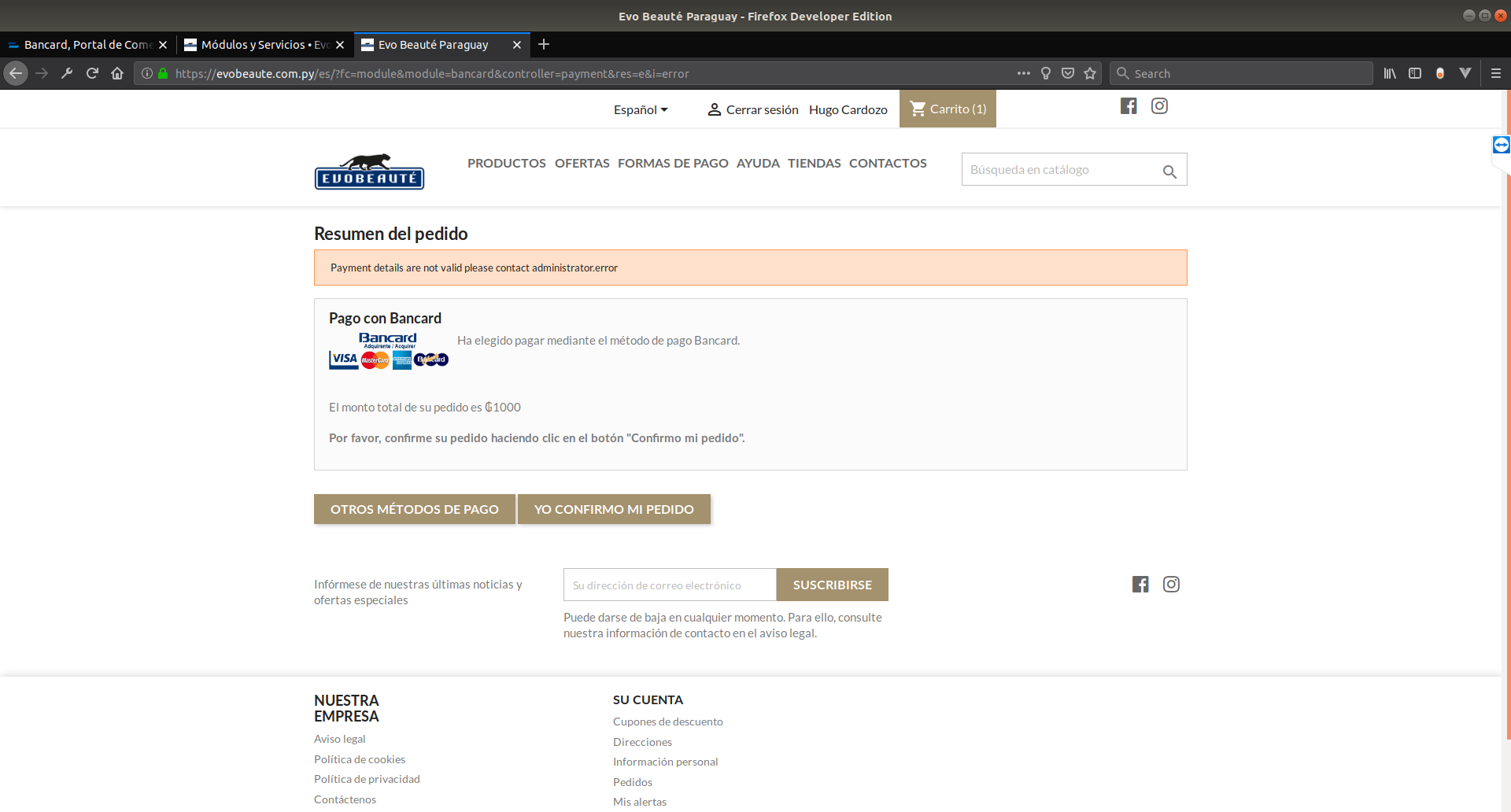Open a new browser tab
Screen dimensions: 1511x812
[544, 44]
